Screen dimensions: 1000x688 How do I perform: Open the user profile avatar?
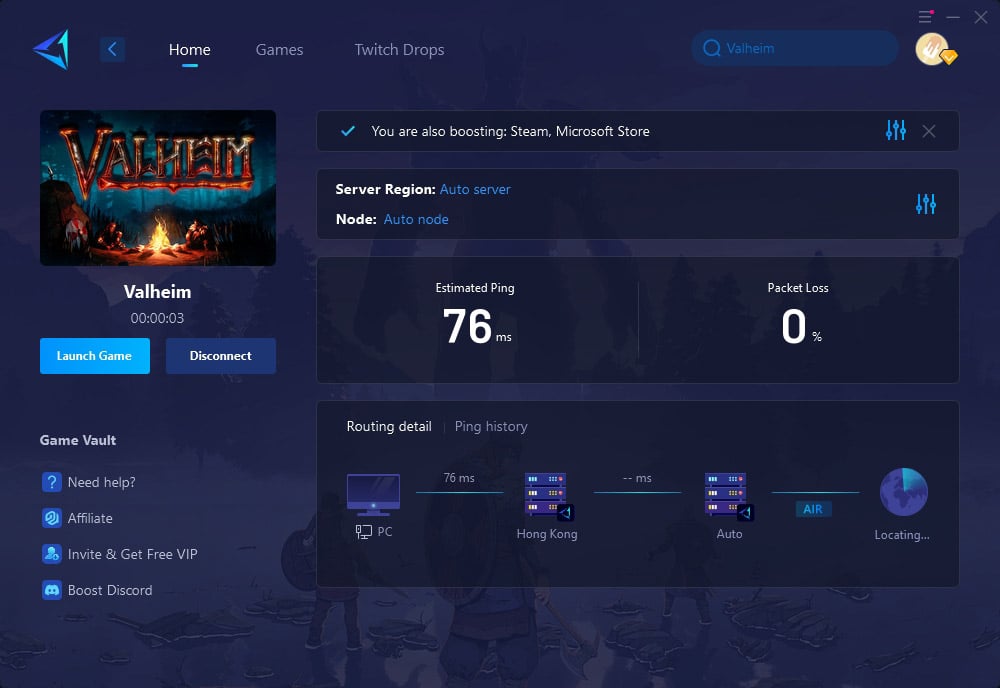(934, 50)
